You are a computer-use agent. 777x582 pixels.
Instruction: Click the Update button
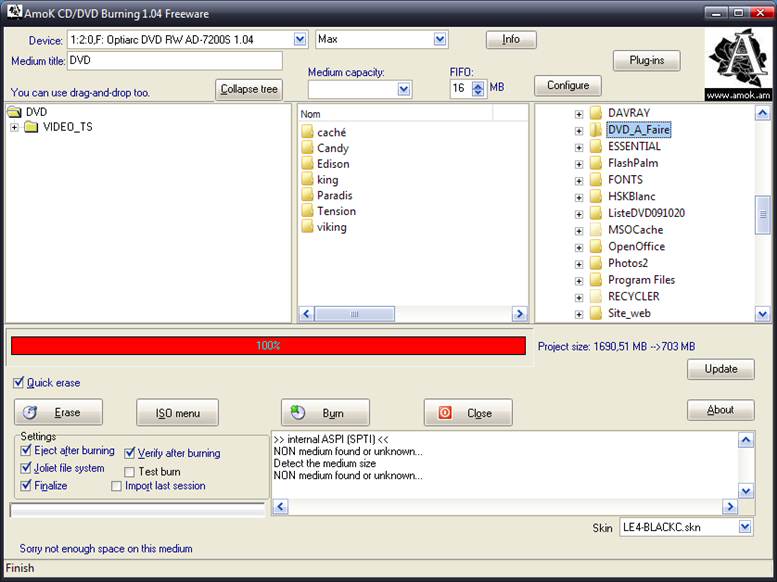click(x=721, y=369)
